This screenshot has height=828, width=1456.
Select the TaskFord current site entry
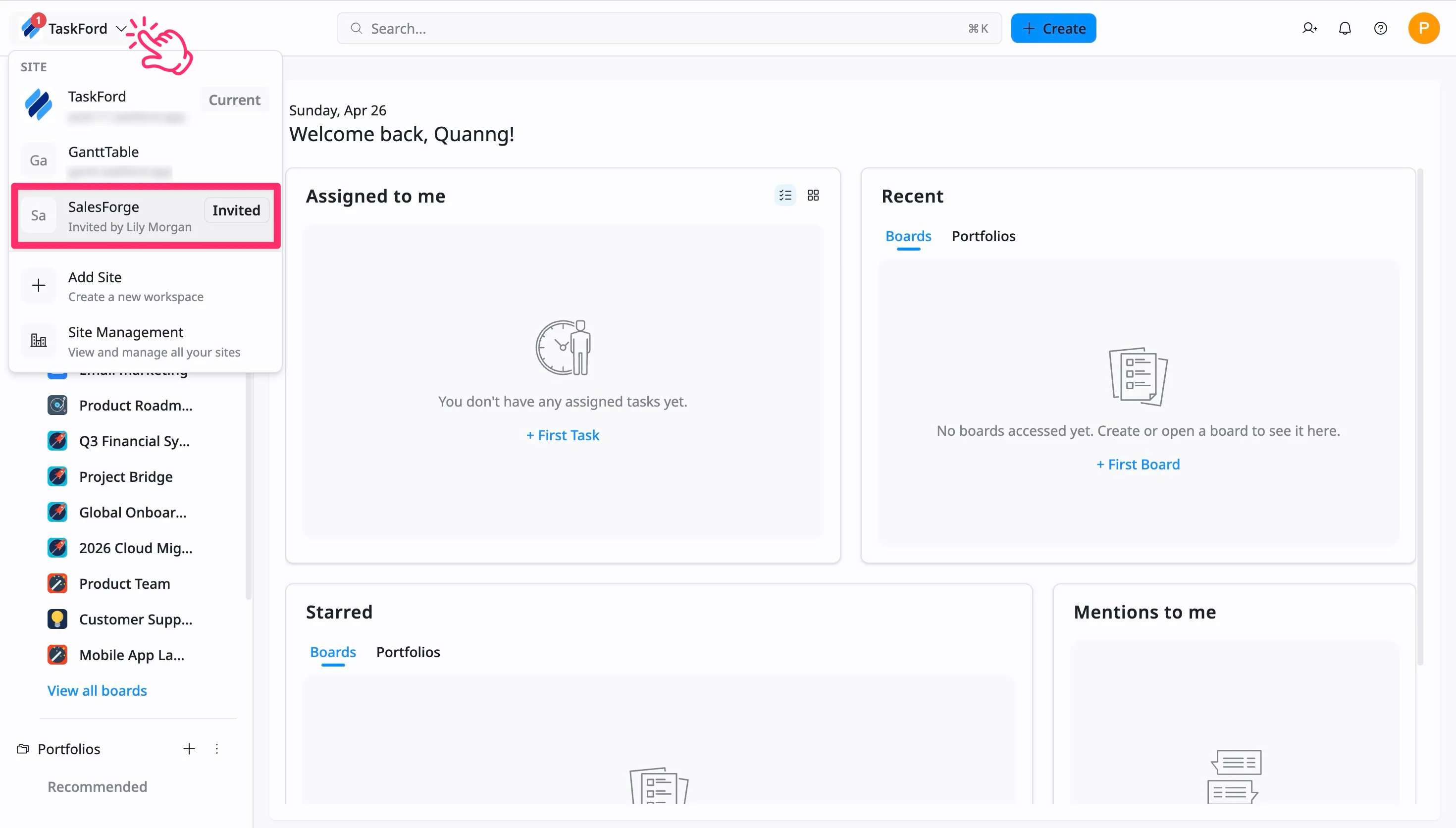tap(146, 104)
